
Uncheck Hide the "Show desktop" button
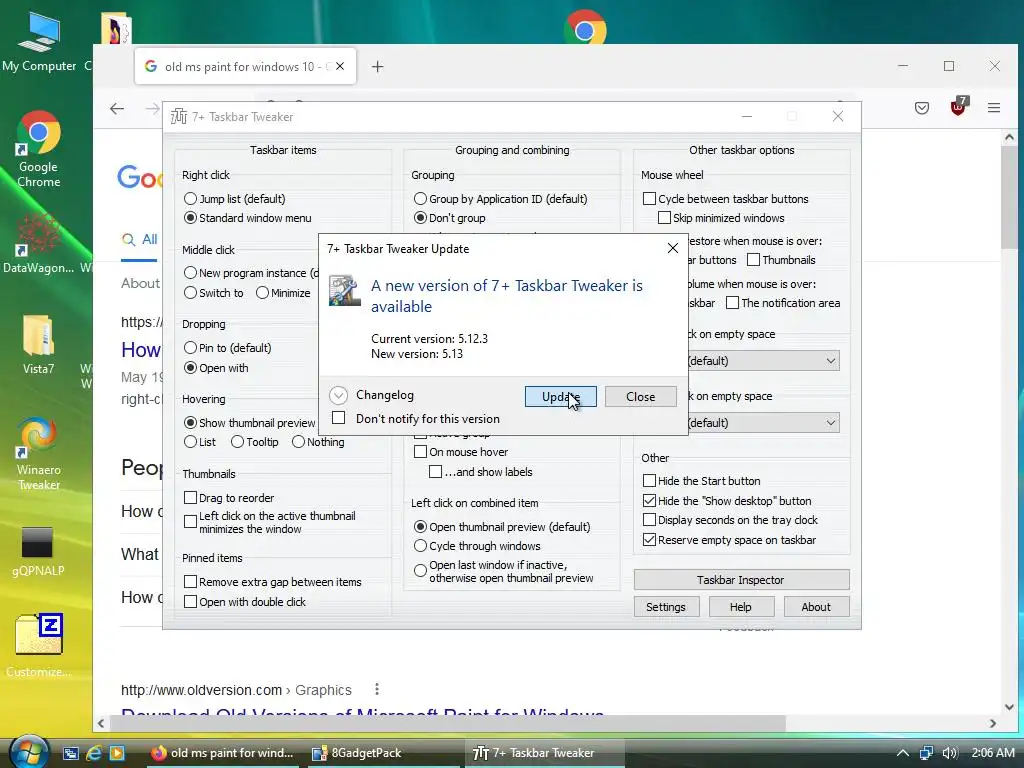(x=649, y=501)
